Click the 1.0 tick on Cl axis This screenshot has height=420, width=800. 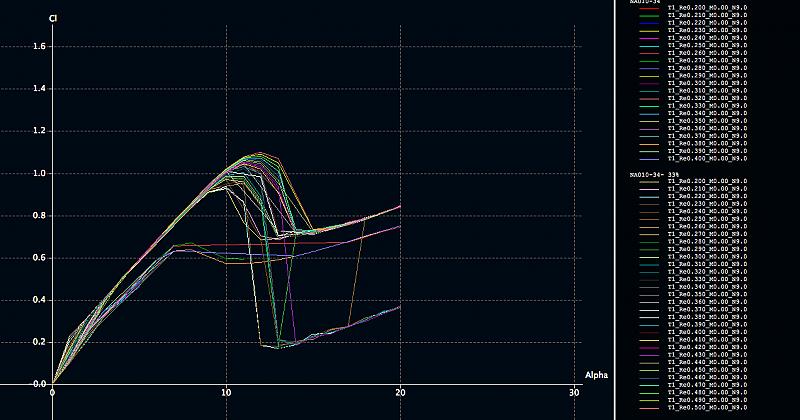point(40,173)
